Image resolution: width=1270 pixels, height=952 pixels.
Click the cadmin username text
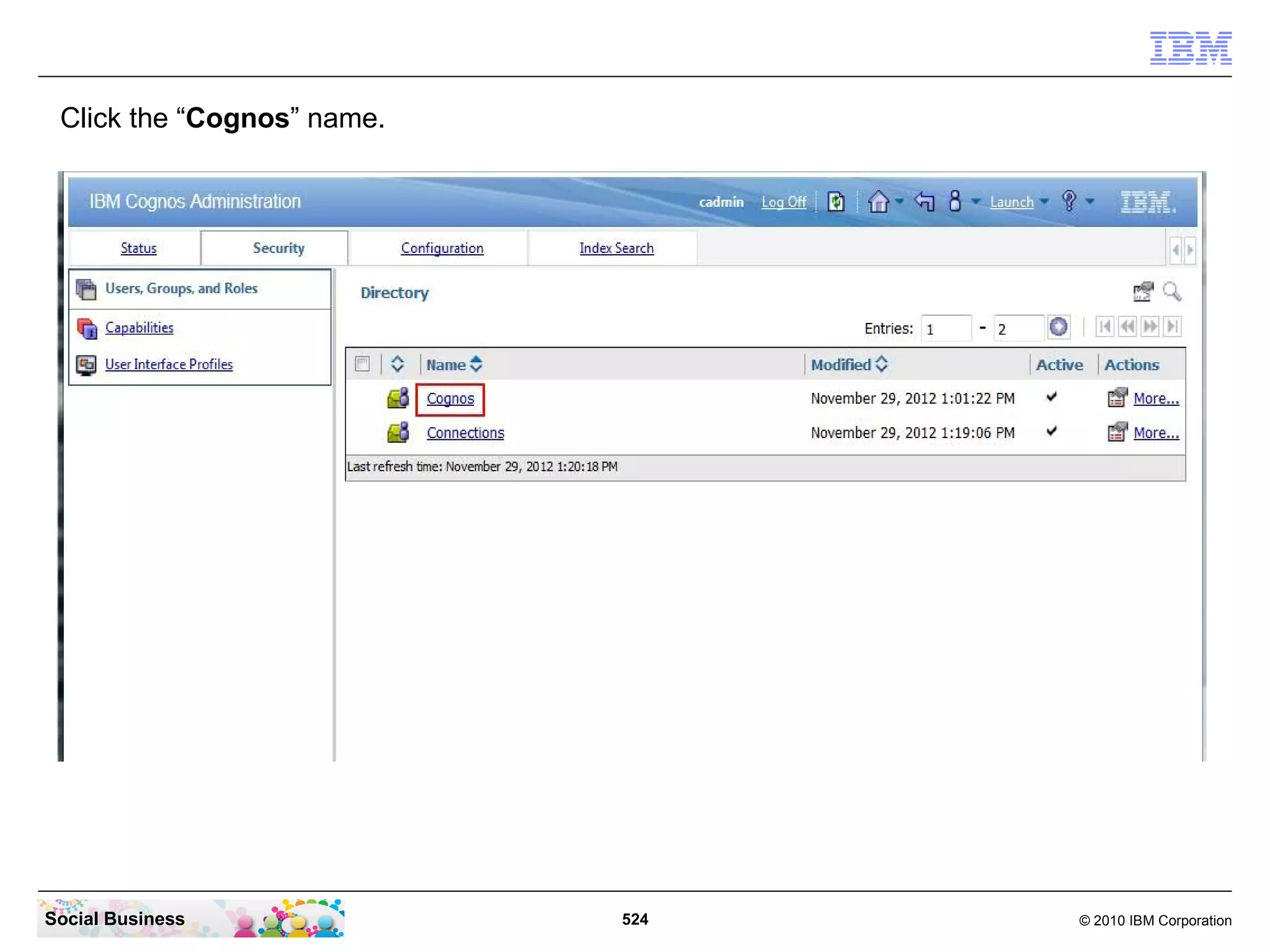point(721,201)
